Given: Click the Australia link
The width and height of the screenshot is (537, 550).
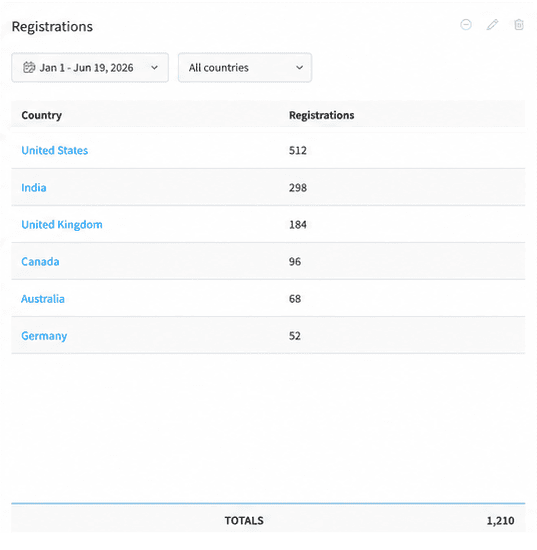Looking at the screenshot, I should coord(43,299).
